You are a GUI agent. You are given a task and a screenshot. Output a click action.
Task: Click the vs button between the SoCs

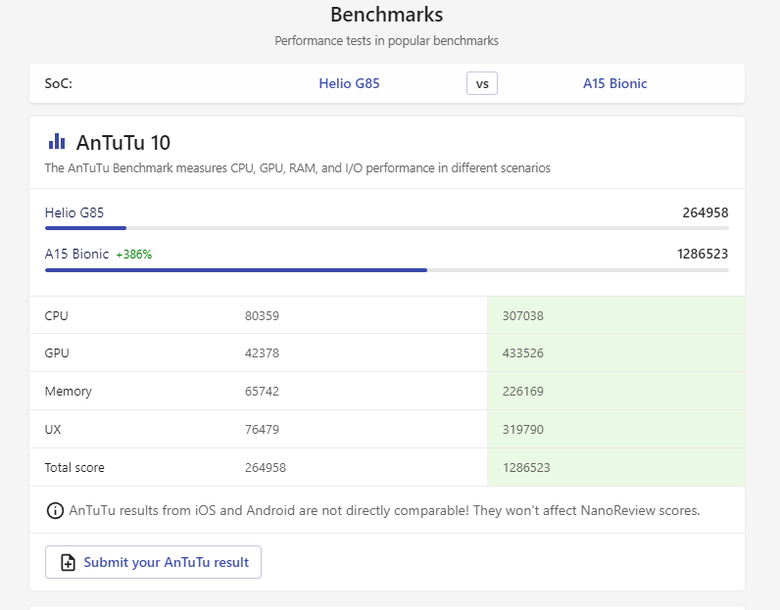pos(482,83)
